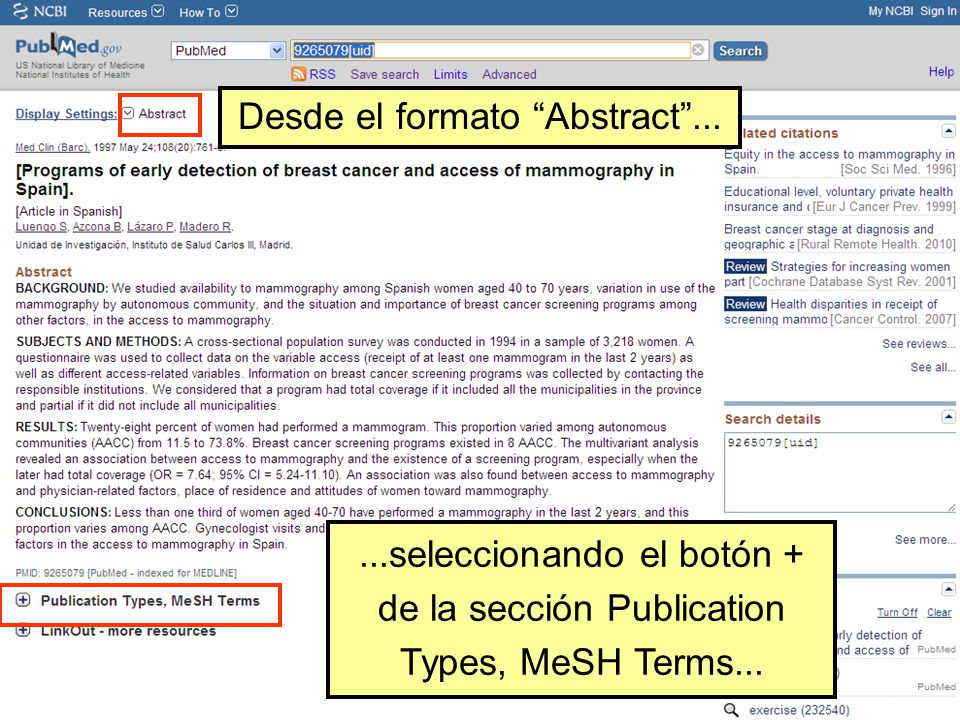Open the exercise (232540) recent search
Screen dimensions: 960x720
point(799,710)
